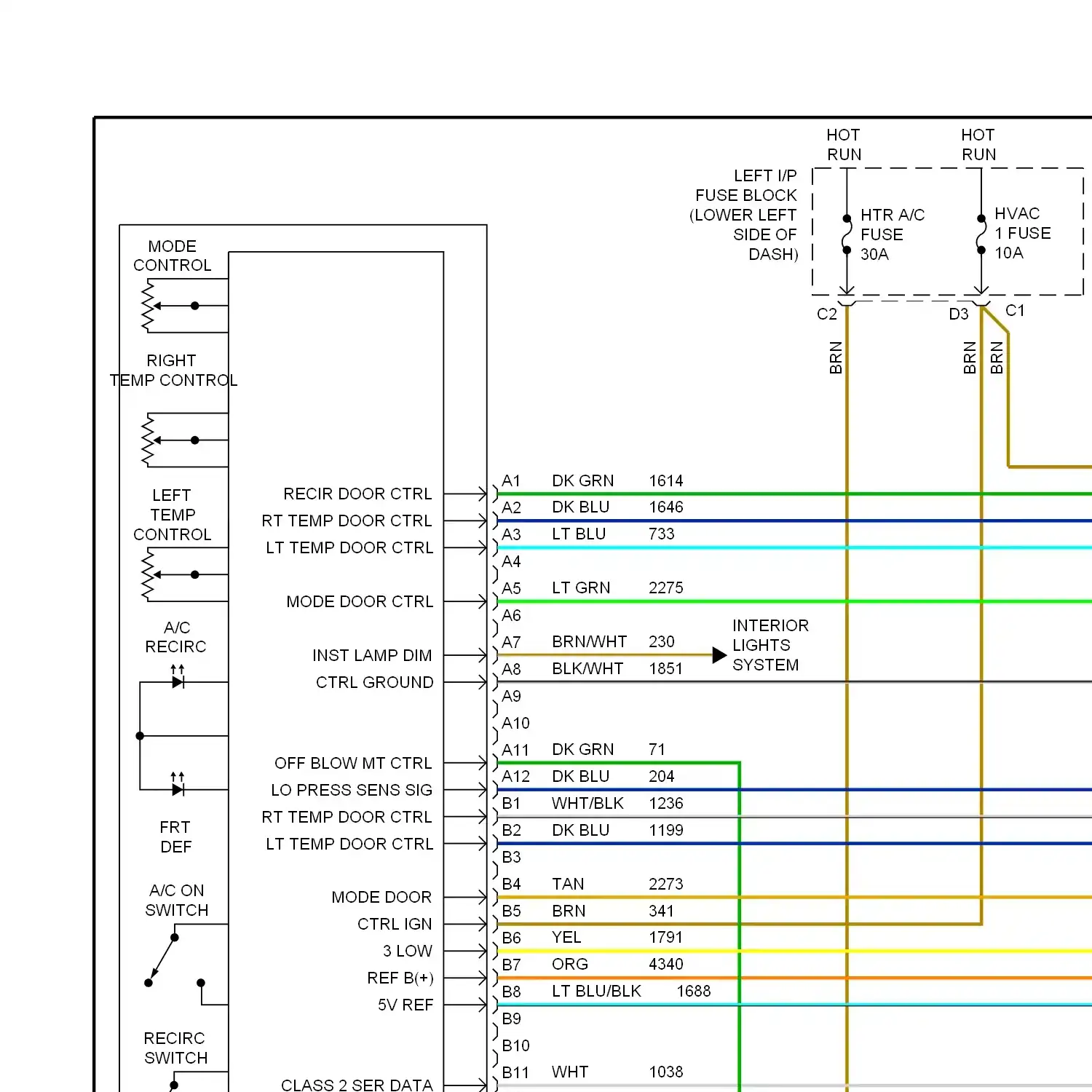Viewport: 1092px width, 1092px height.
Task: Select the "CTRL GROUND" signal label
Action: tap(374, 682)
